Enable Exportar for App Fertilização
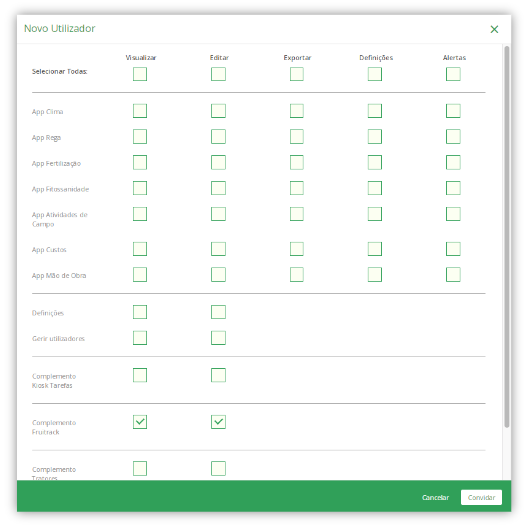Viewport: 525px width, 530px height. click(x=296, y=162)
